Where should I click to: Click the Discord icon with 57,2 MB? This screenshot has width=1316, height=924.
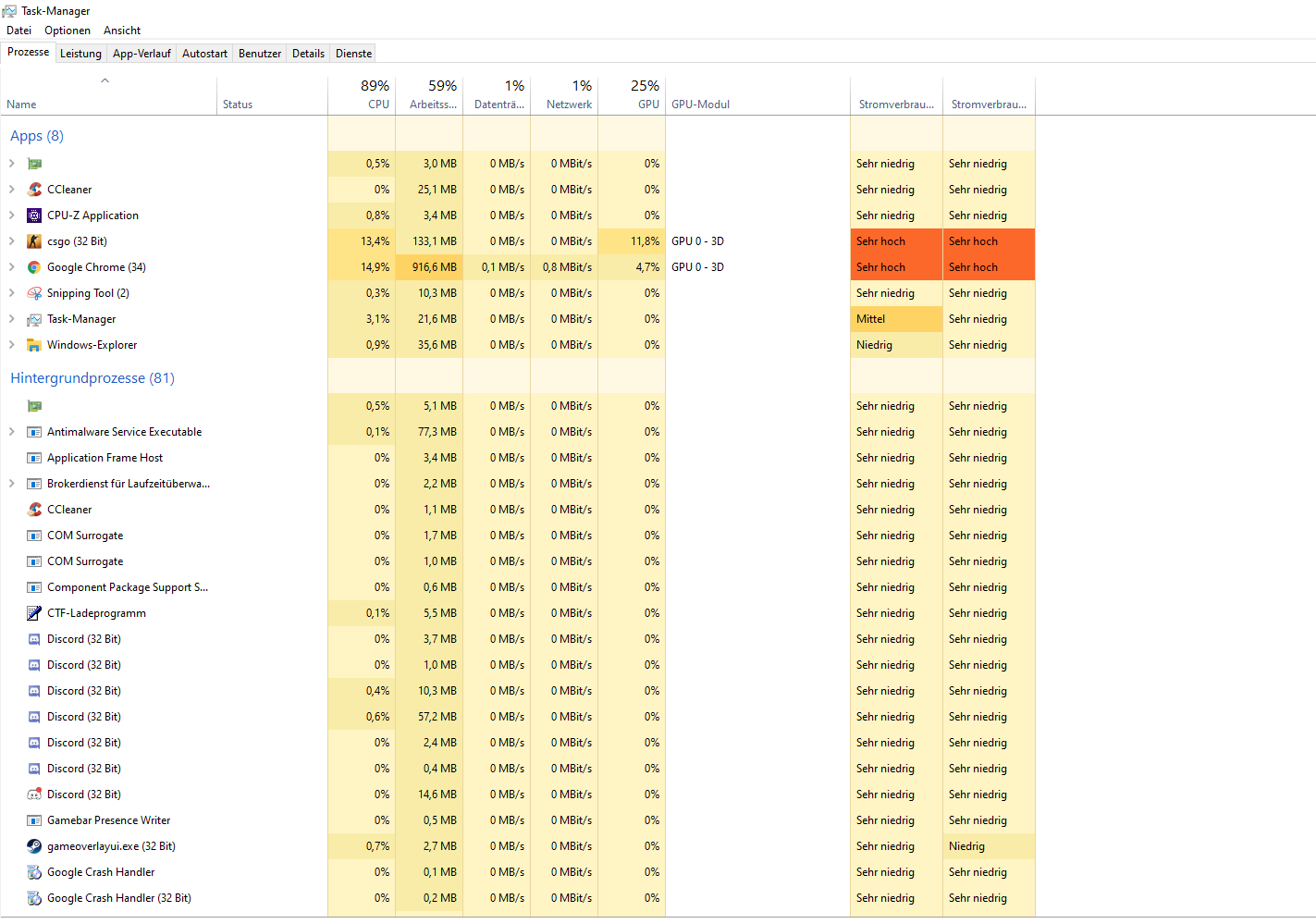[34, 717]
